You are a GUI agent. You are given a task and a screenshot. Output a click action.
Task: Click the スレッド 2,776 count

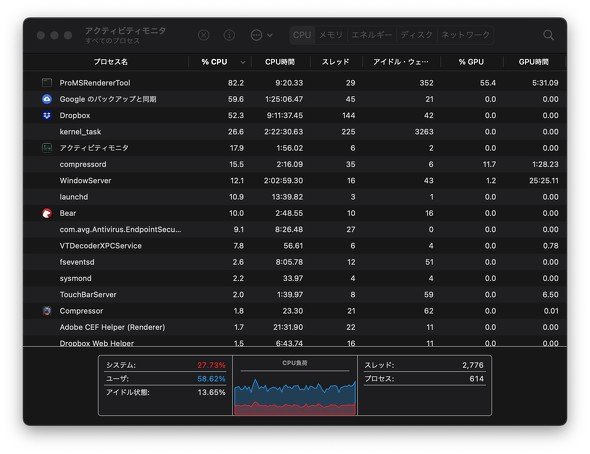[473, 365]
